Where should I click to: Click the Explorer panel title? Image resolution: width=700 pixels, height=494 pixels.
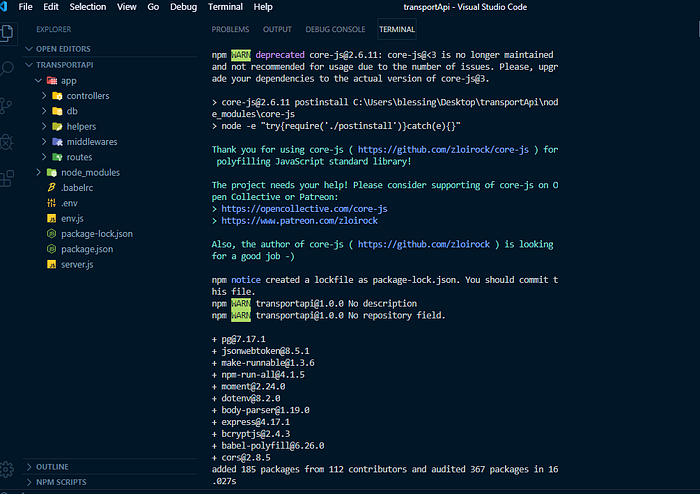(x=54, y=29)
